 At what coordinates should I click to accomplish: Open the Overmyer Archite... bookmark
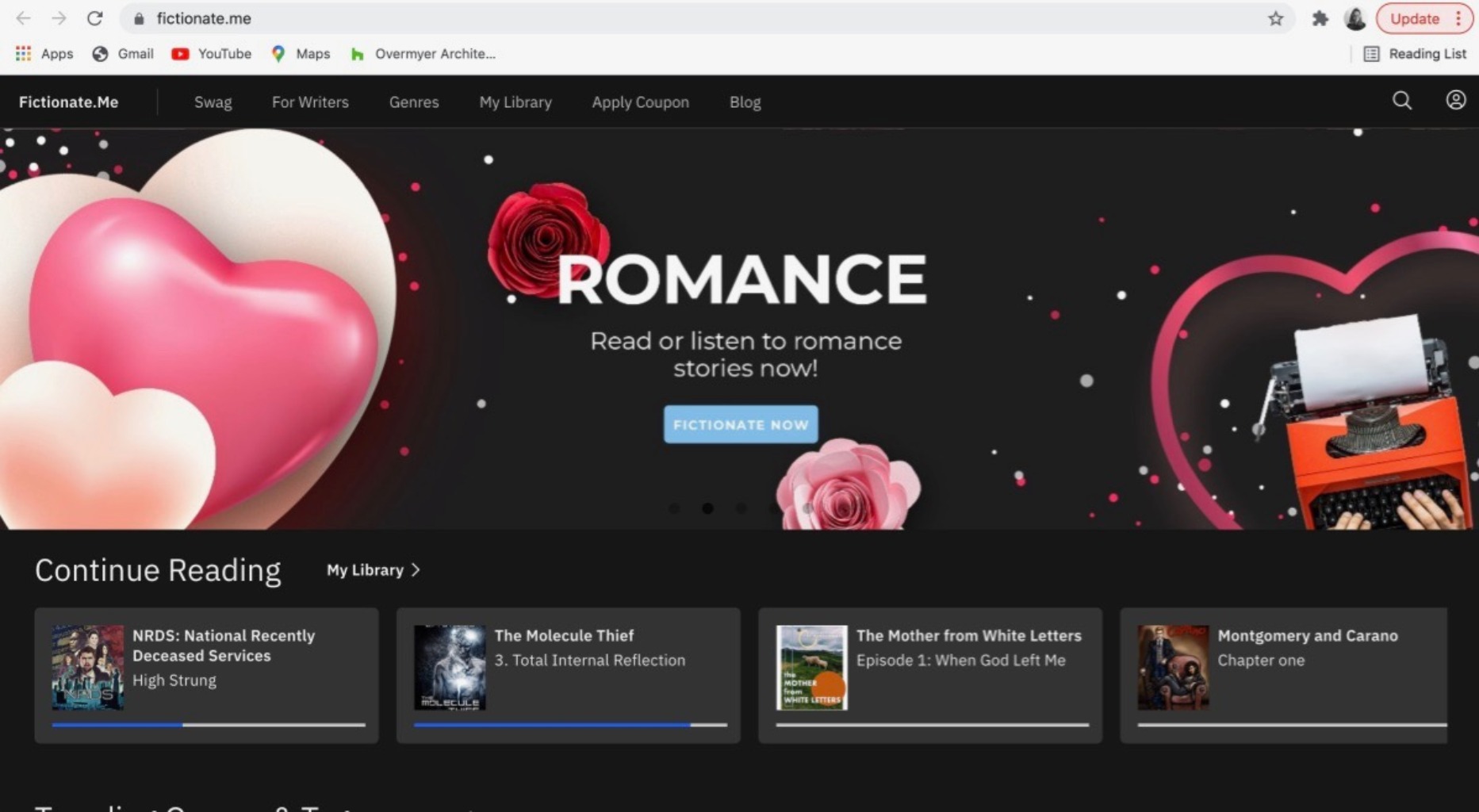423,53
